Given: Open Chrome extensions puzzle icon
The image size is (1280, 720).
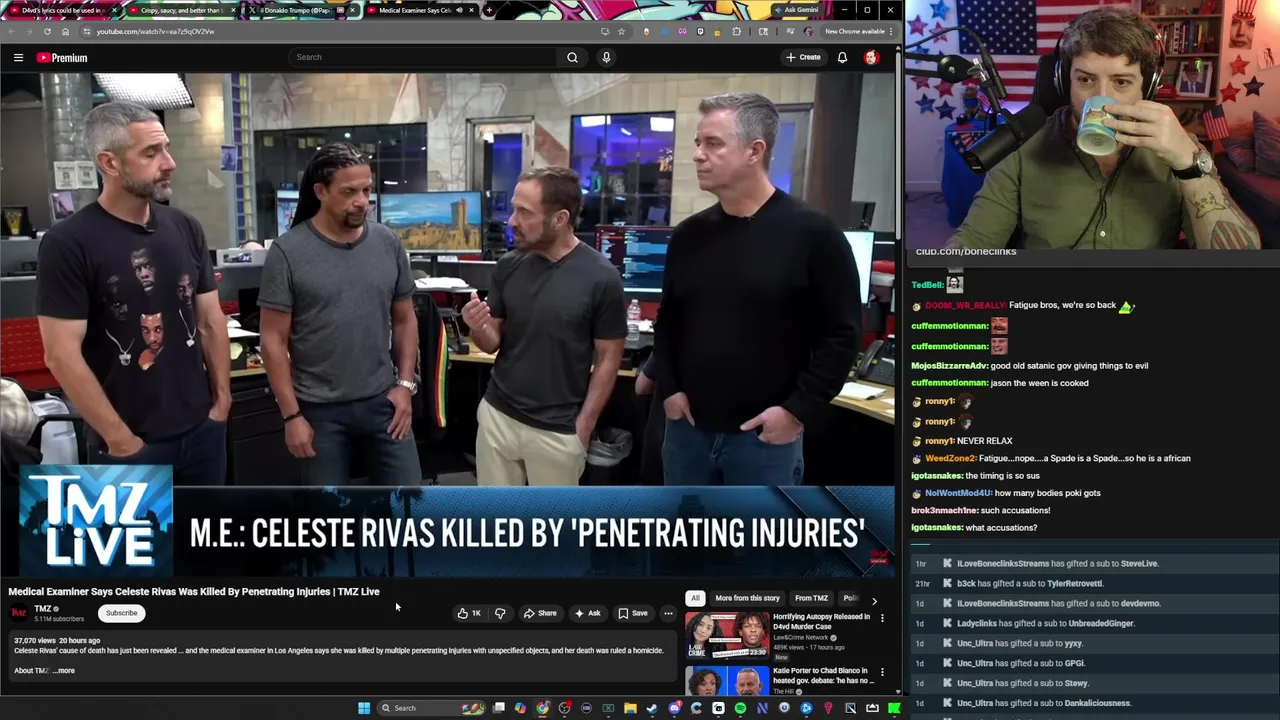Looking at the screenshot, I should tap(737, 31).
